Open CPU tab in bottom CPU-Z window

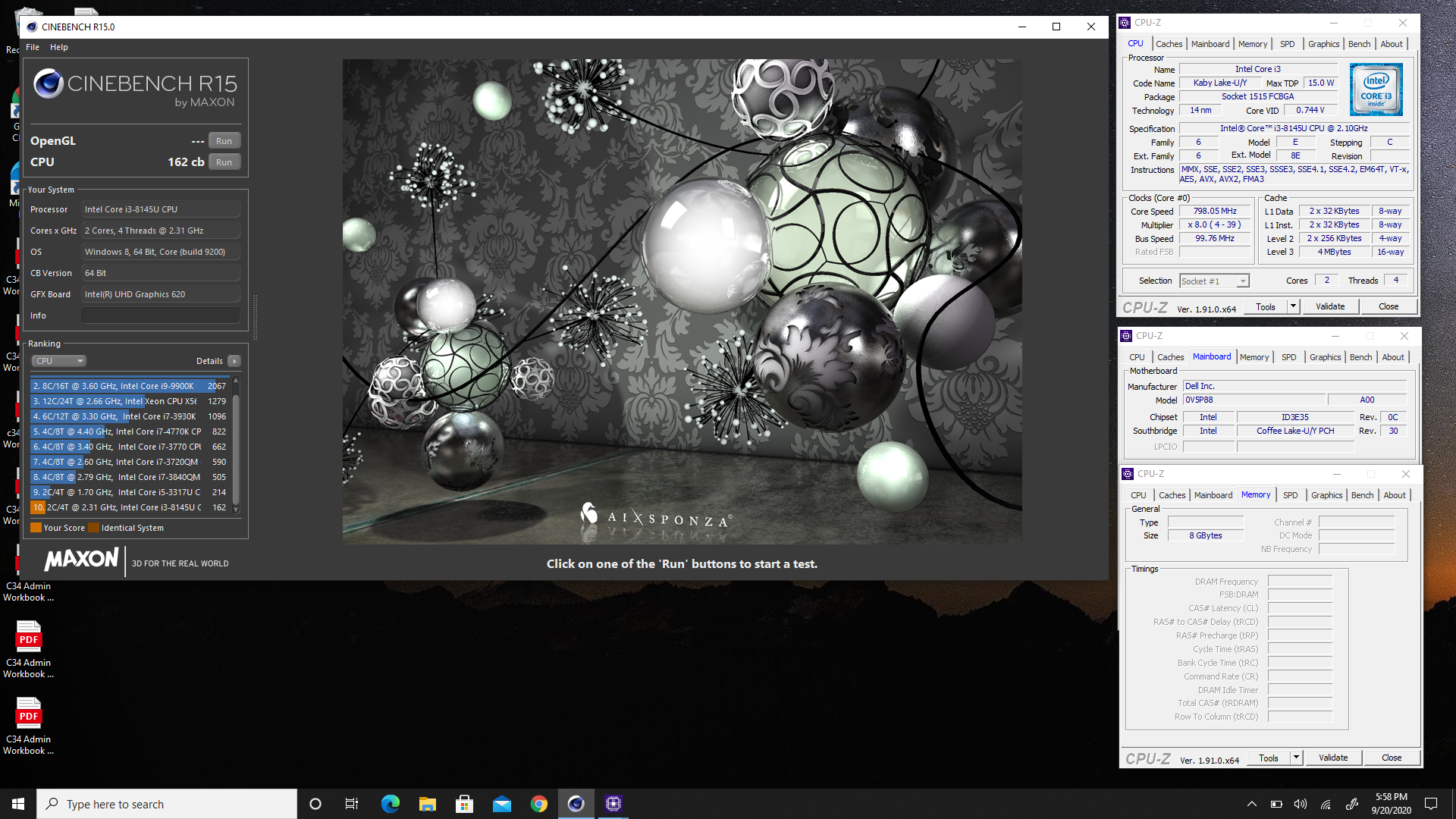click(1137, 495)
